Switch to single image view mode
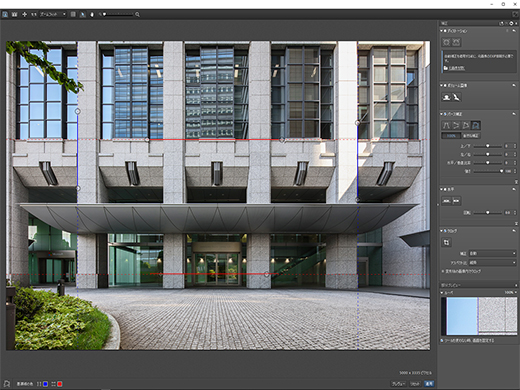Viewport: 520px width, 390px height. (x=5, y=14)
